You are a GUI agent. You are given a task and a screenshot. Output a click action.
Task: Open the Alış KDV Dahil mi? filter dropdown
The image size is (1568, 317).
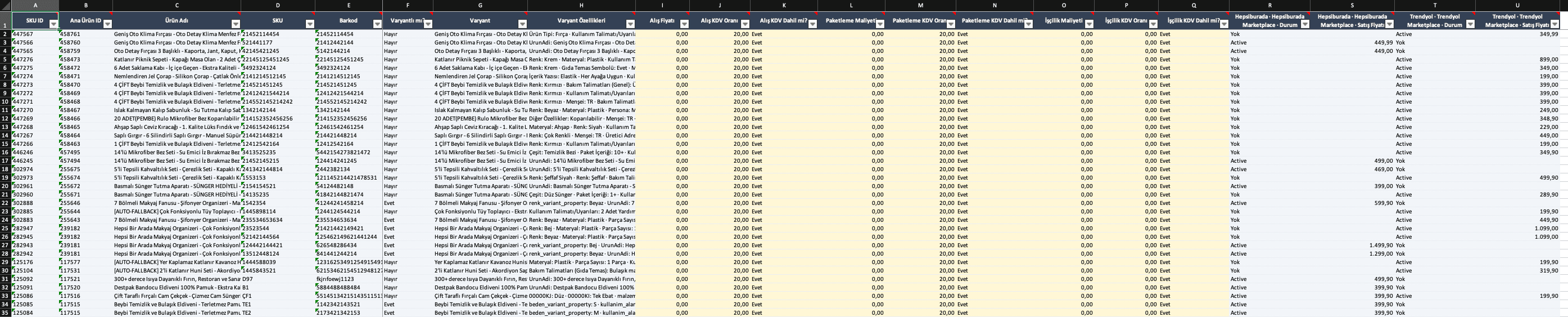pos(812,24)
